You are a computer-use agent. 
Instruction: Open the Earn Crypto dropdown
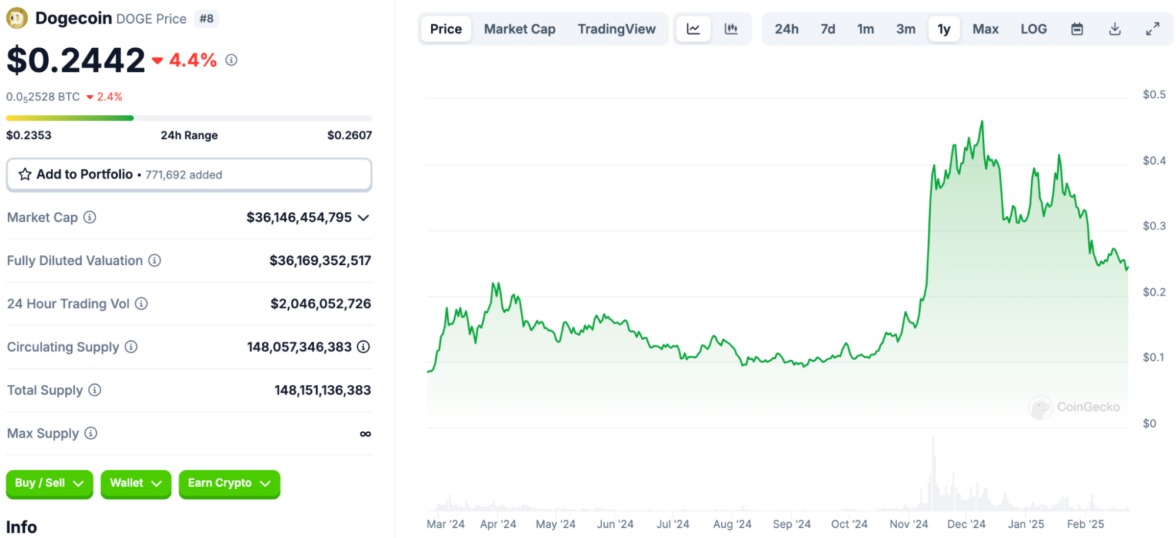tap(229, 484)
